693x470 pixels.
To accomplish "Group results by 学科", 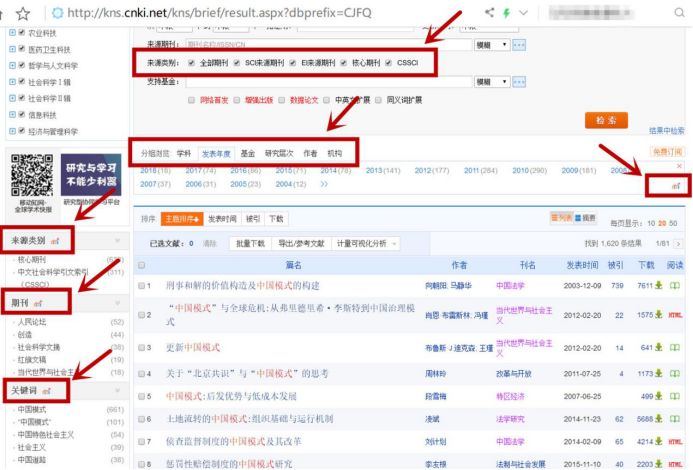I will [x=184, y=153].
